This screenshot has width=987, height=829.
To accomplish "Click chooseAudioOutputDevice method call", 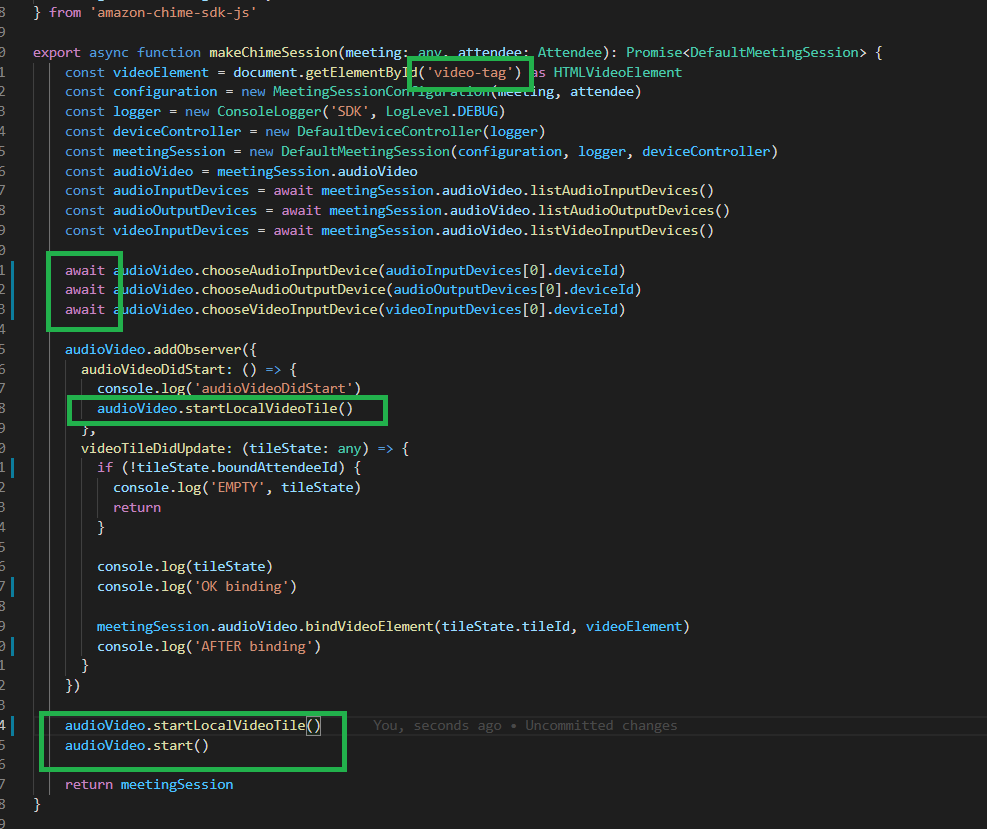I will [293, 290].
